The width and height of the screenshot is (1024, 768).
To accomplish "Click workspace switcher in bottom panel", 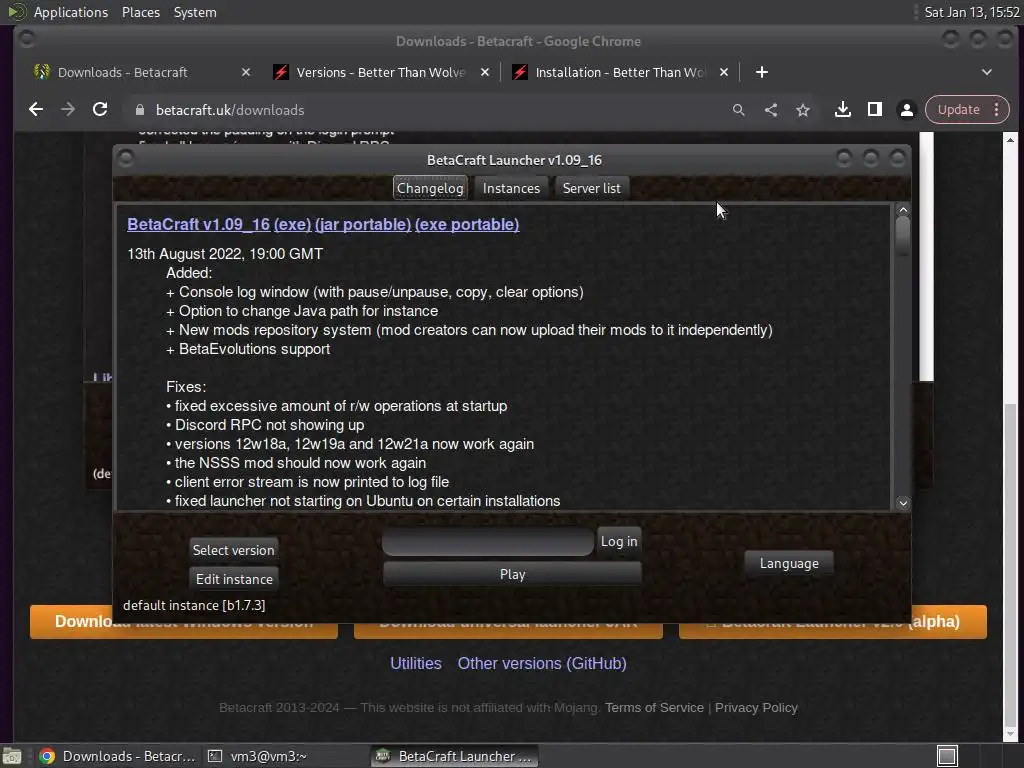I will 947,756.
